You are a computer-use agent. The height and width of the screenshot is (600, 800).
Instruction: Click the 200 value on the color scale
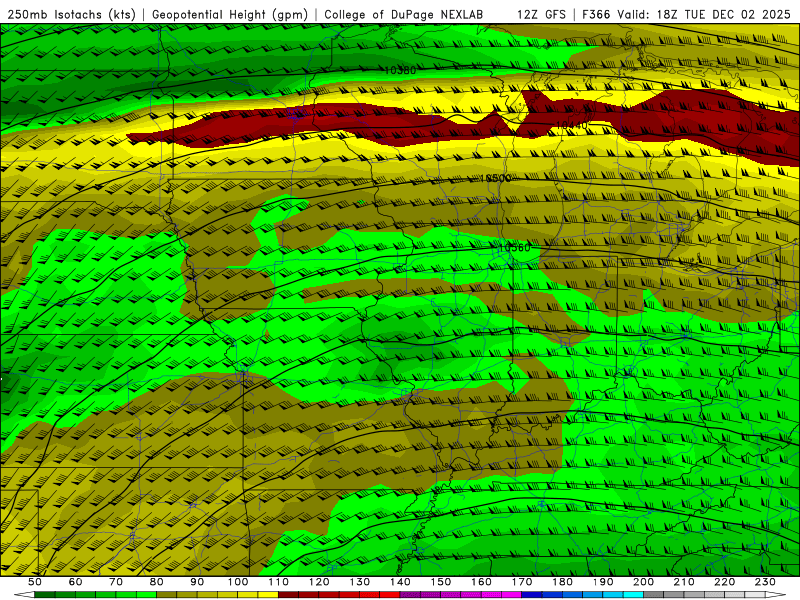644,582
